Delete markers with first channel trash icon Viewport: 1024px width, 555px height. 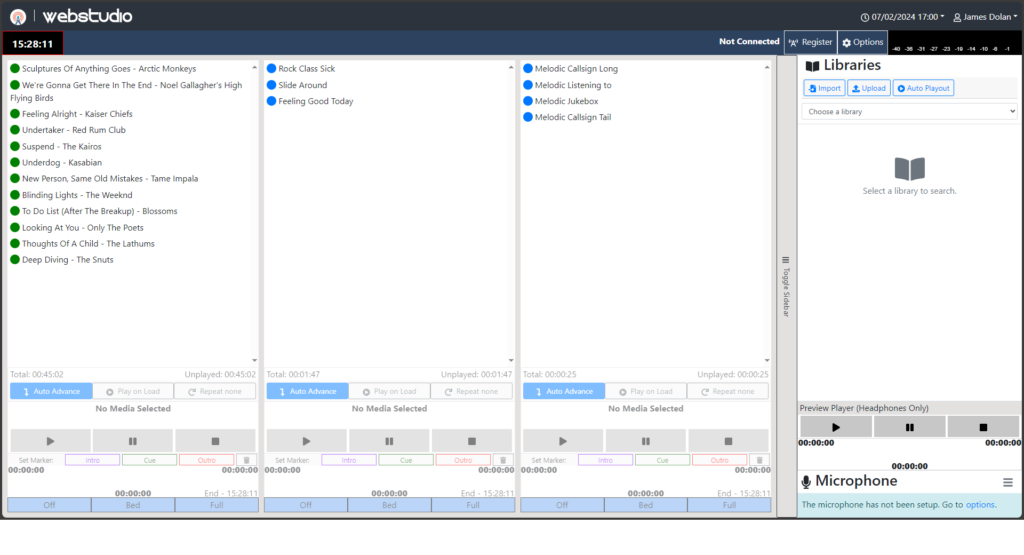click(x=246, y=460)
